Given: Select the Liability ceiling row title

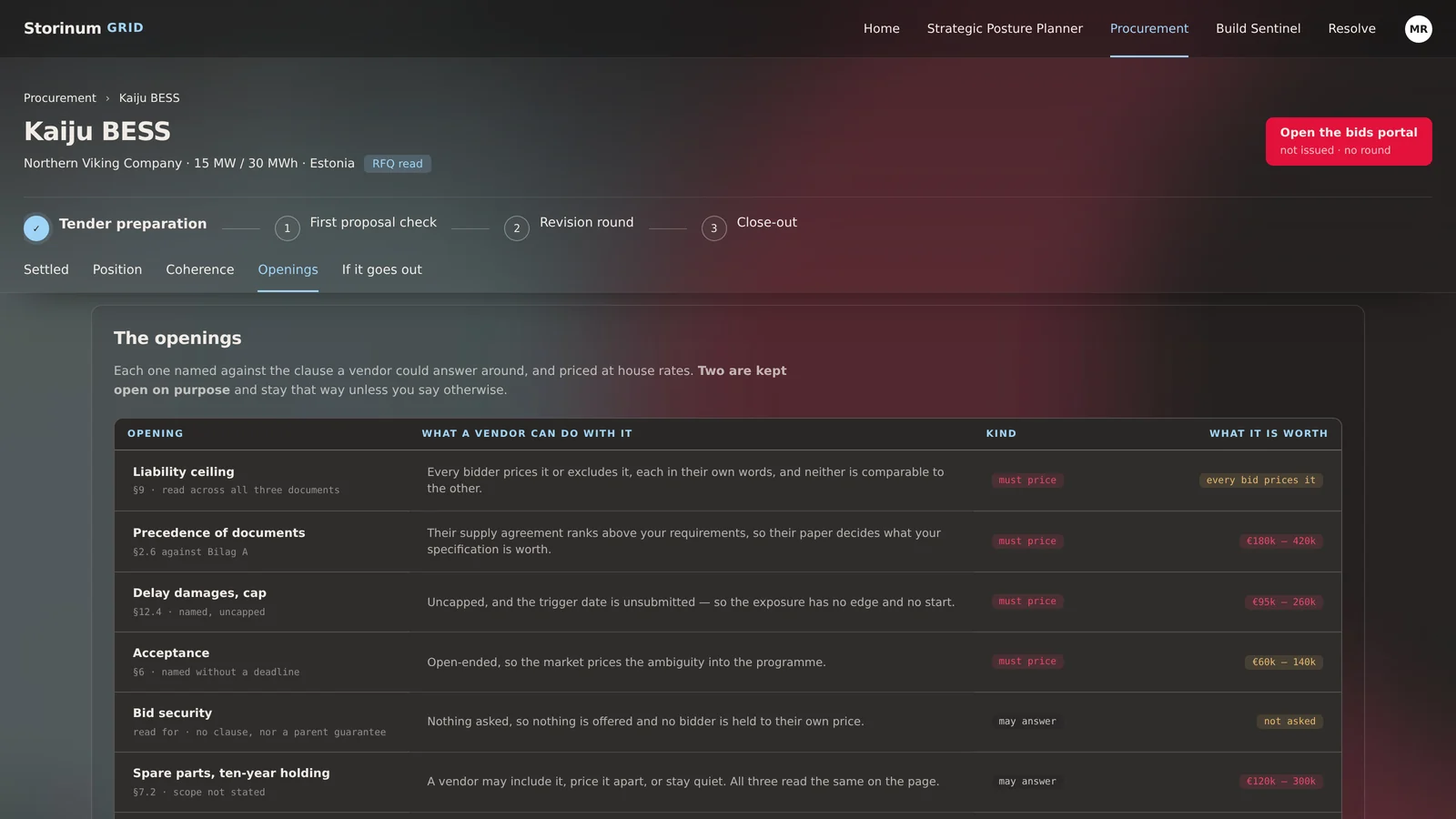Looking at the screenshot, I should 184,471.
